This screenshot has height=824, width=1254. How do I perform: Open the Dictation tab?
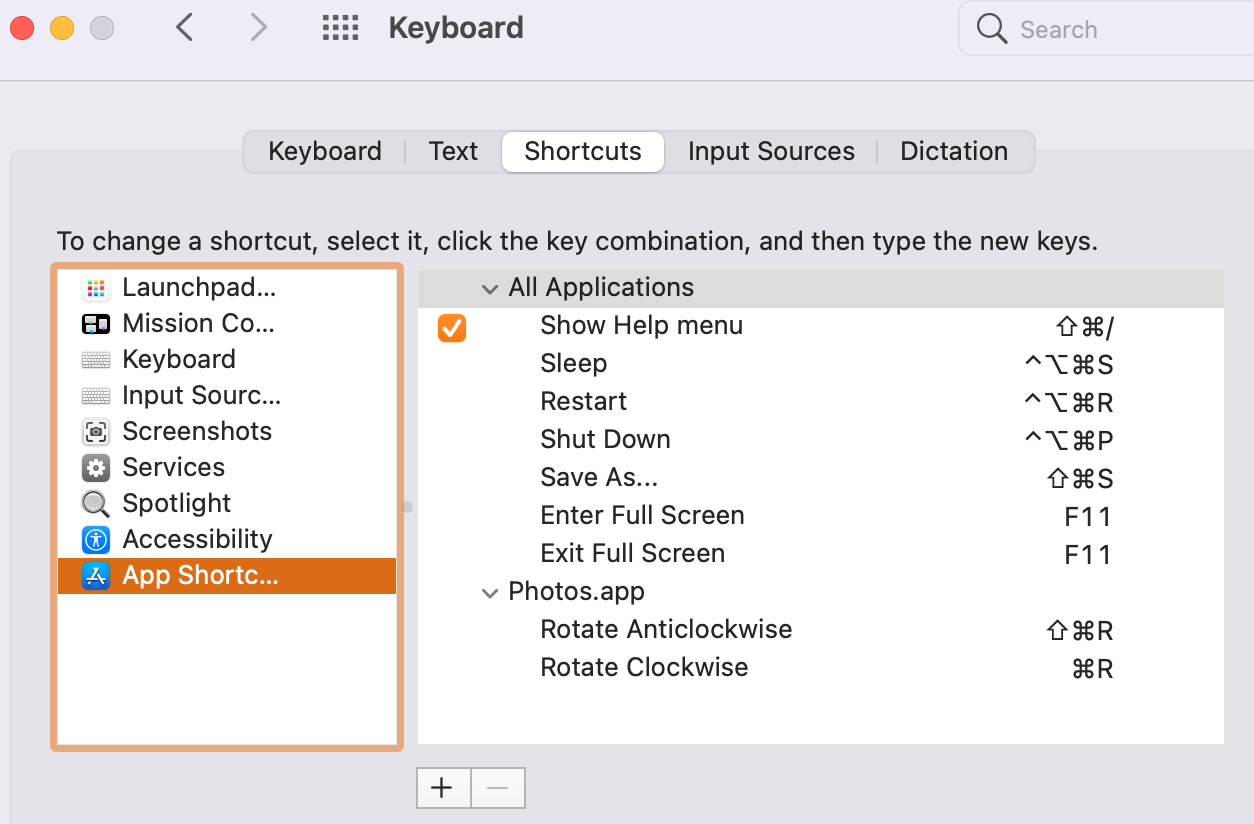pyautogui.click(x=954, y=152)
